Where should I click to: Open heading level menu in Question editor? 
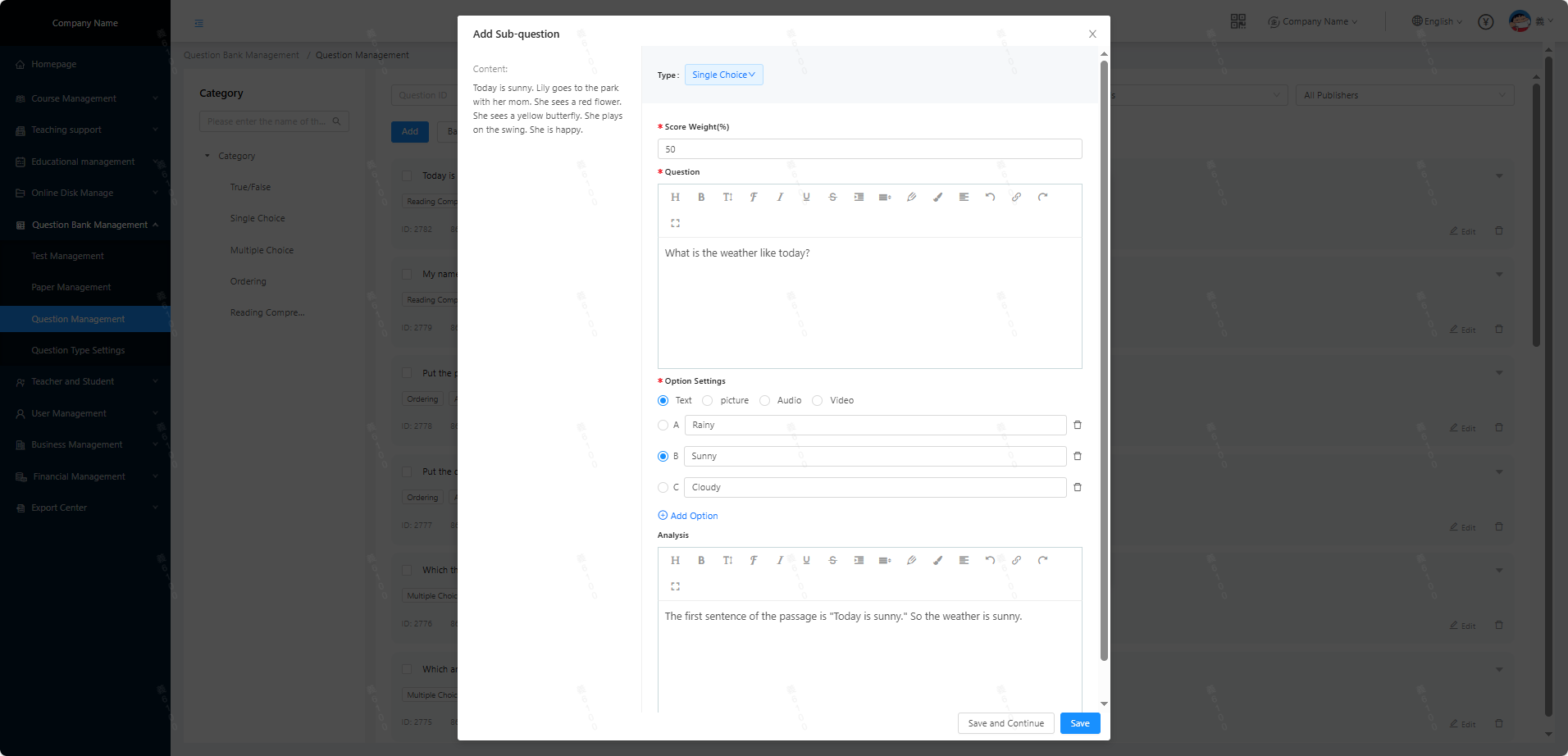coord(675,197)
